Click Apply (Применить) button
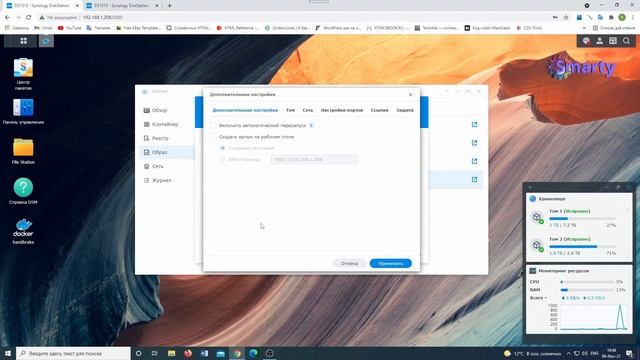Viewport: 640px width, 360px height. pos(391,263)
